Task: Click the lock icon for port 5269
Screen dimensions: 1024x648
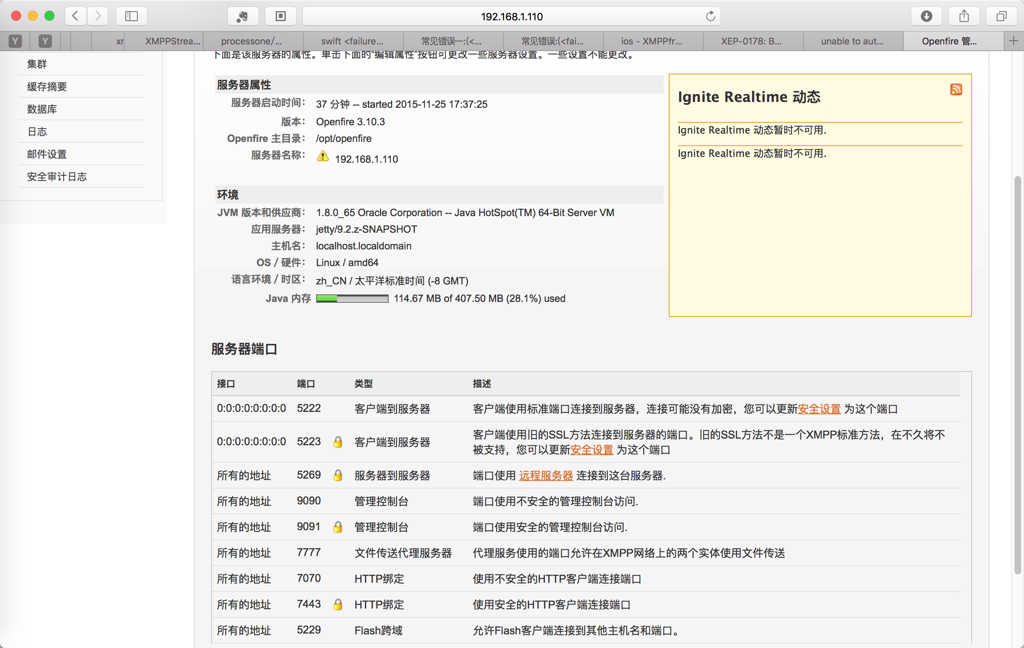Action: [338, 476]
